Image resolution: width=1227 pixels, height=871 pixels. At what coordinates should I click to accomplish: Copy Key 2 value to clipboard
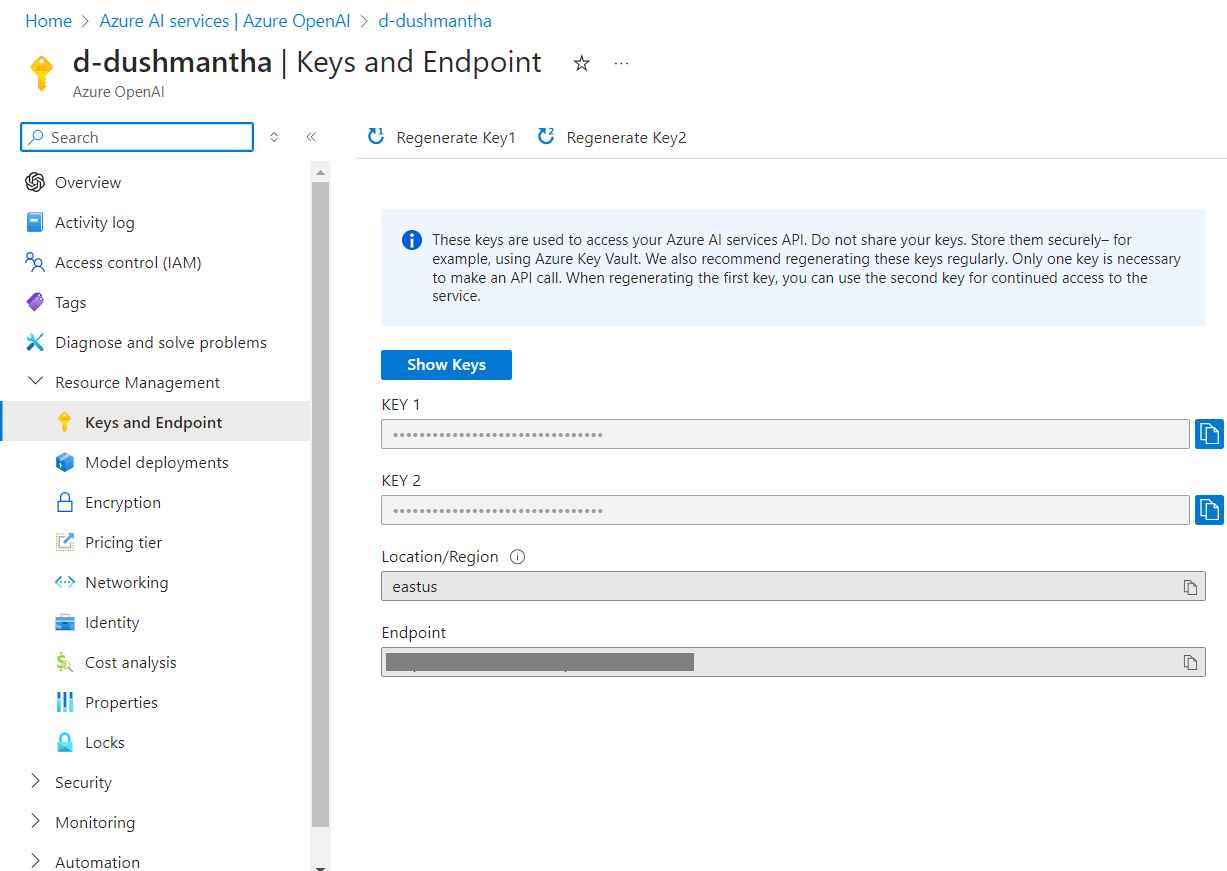coord(1209,510)
